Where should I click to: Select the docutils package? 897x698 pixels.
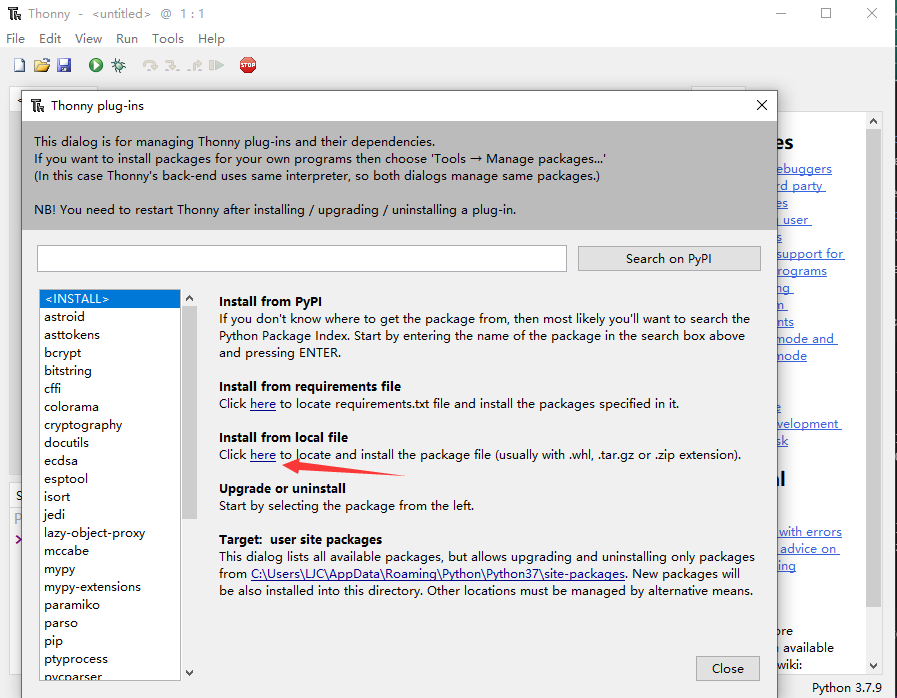point(110,443)
